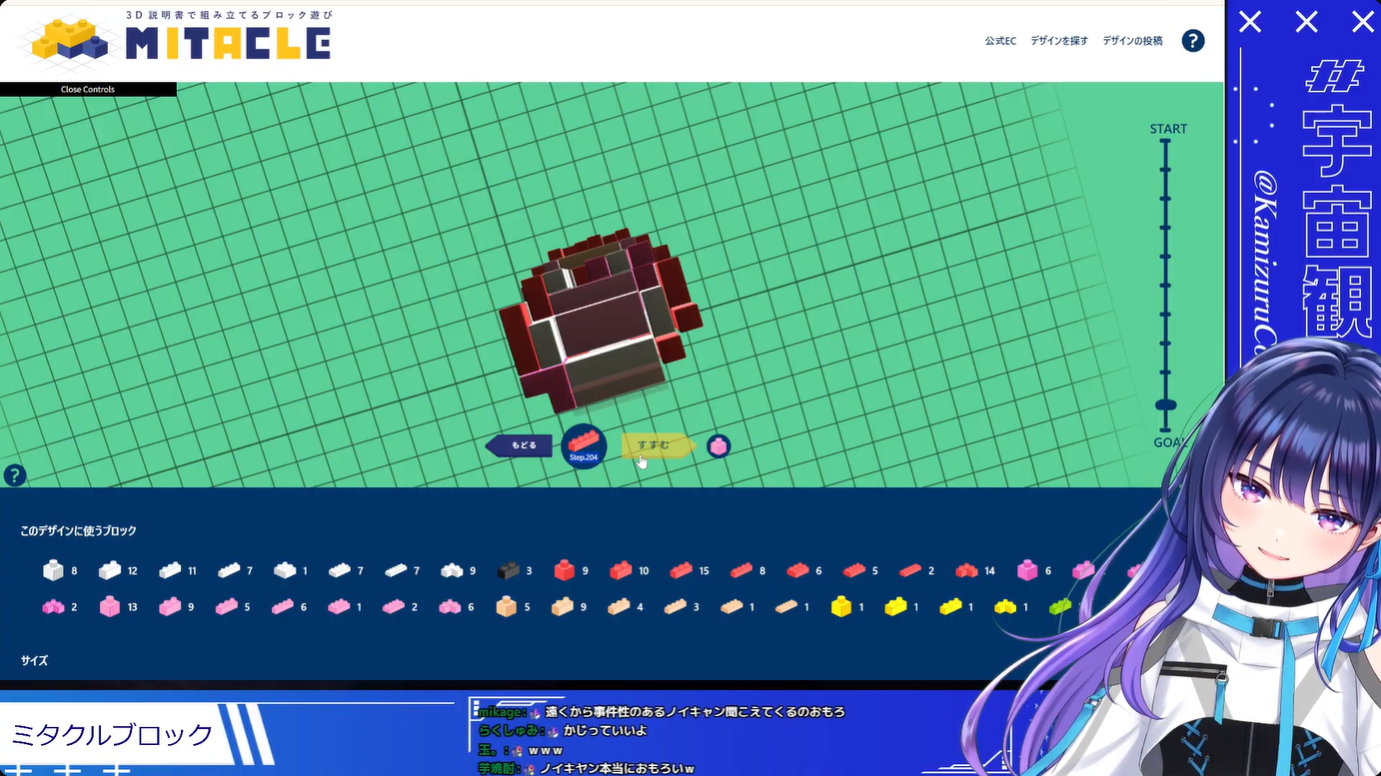Open the 公式EC link
1381x776 pixels.
(1000, 41)
